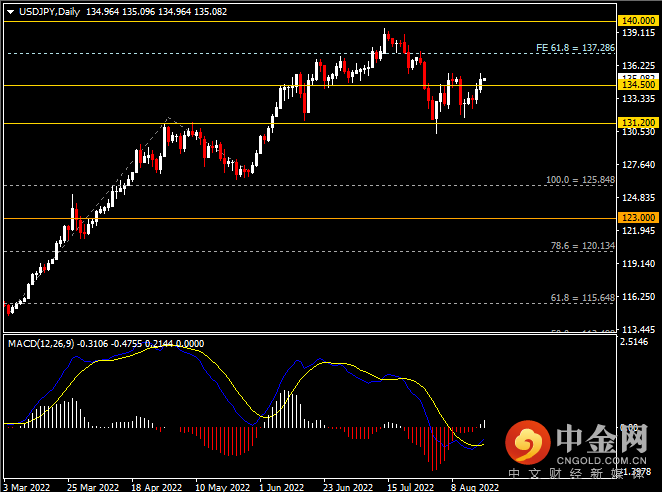
Task: Click the OHLC values 134.964 135.096 134.964 135.082
Action: point(157,12)
